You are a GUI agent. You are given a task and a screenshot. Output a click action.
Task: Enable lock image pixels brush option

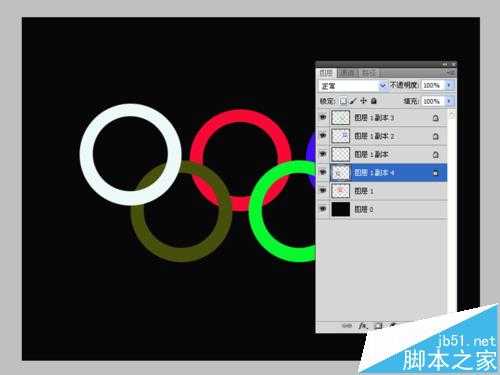tap(353, 101)
